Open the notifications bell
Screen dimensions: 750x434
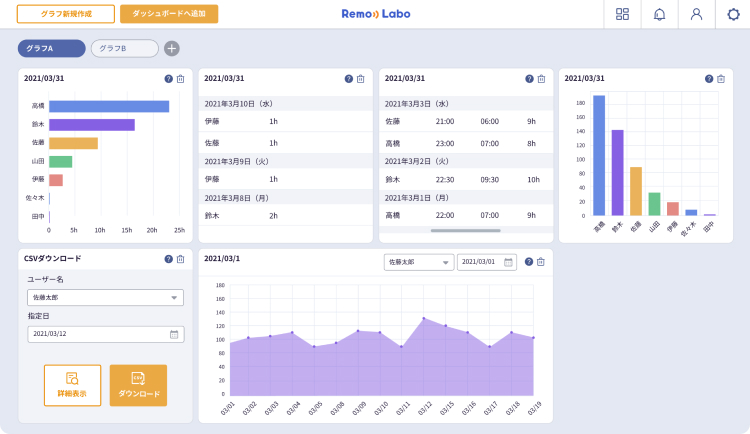(659, 14)
